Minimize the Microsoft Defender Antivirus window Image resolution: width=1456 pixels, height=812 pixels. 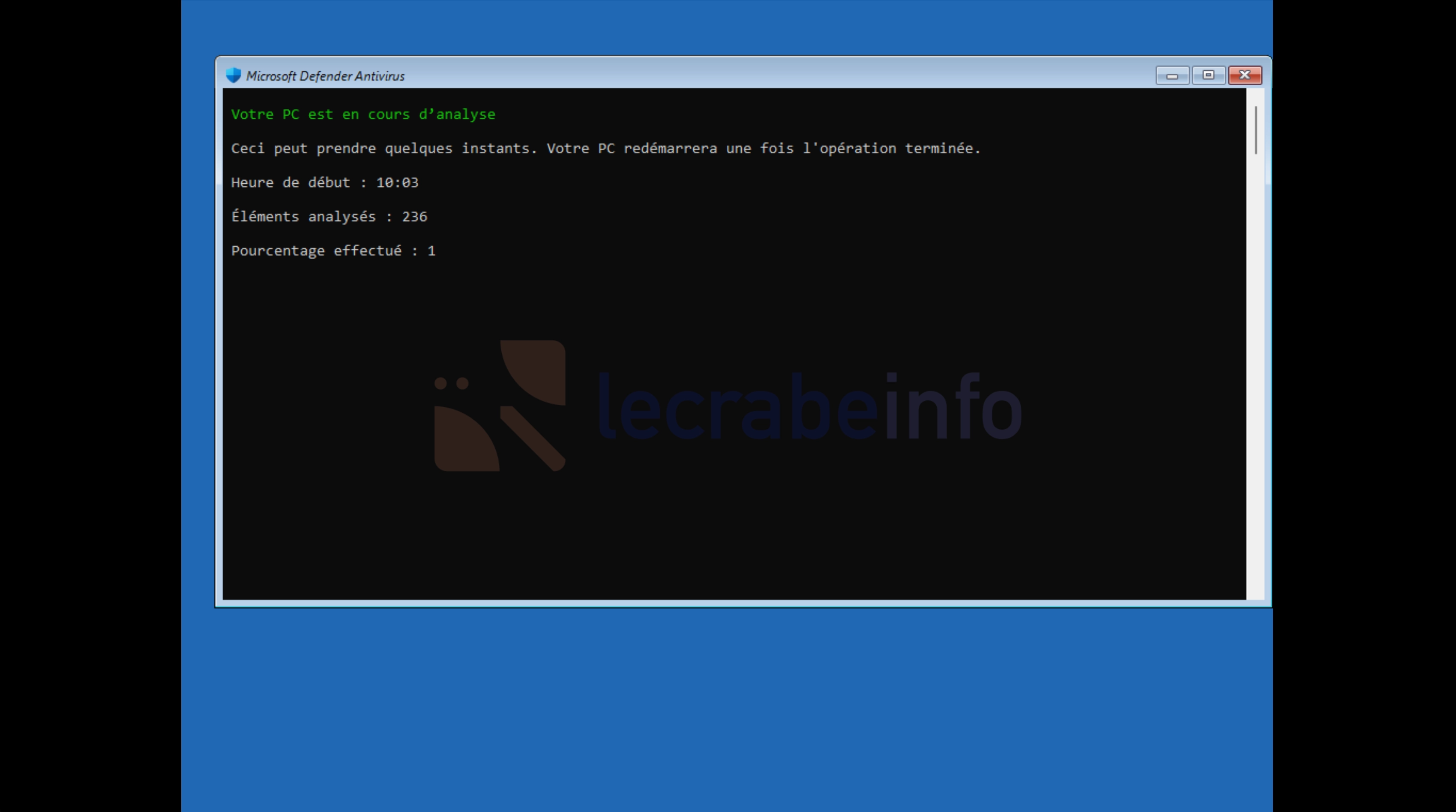tap(1172, 75)
